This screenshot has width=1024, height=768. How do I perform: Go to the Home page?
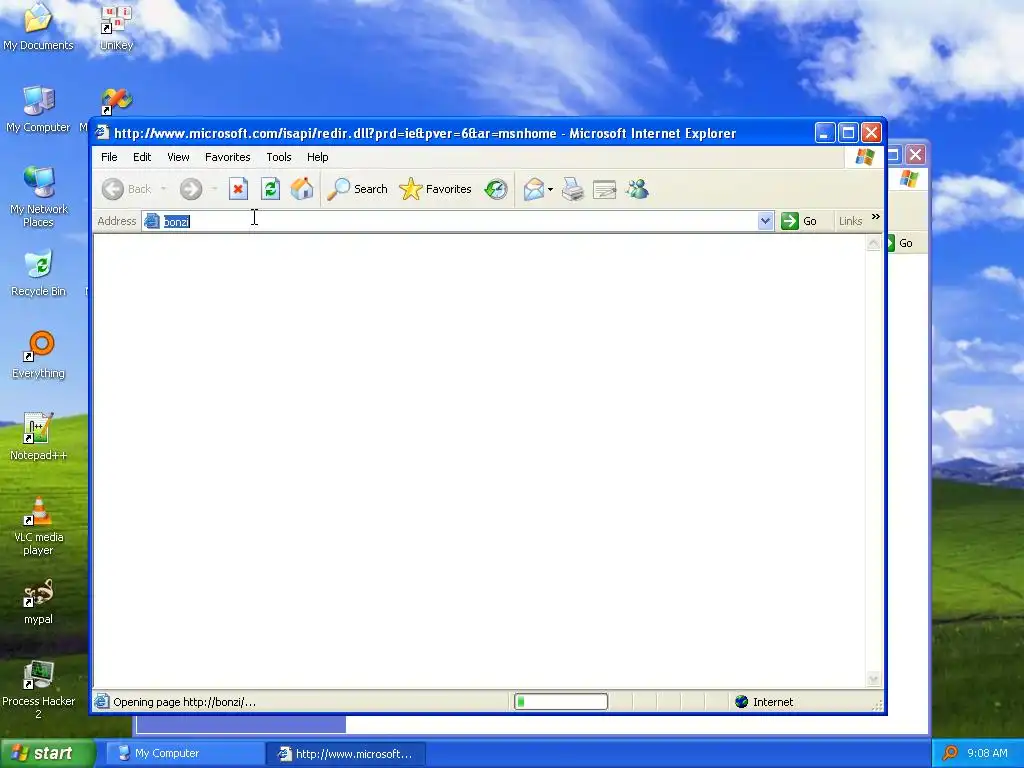[302, 189]
